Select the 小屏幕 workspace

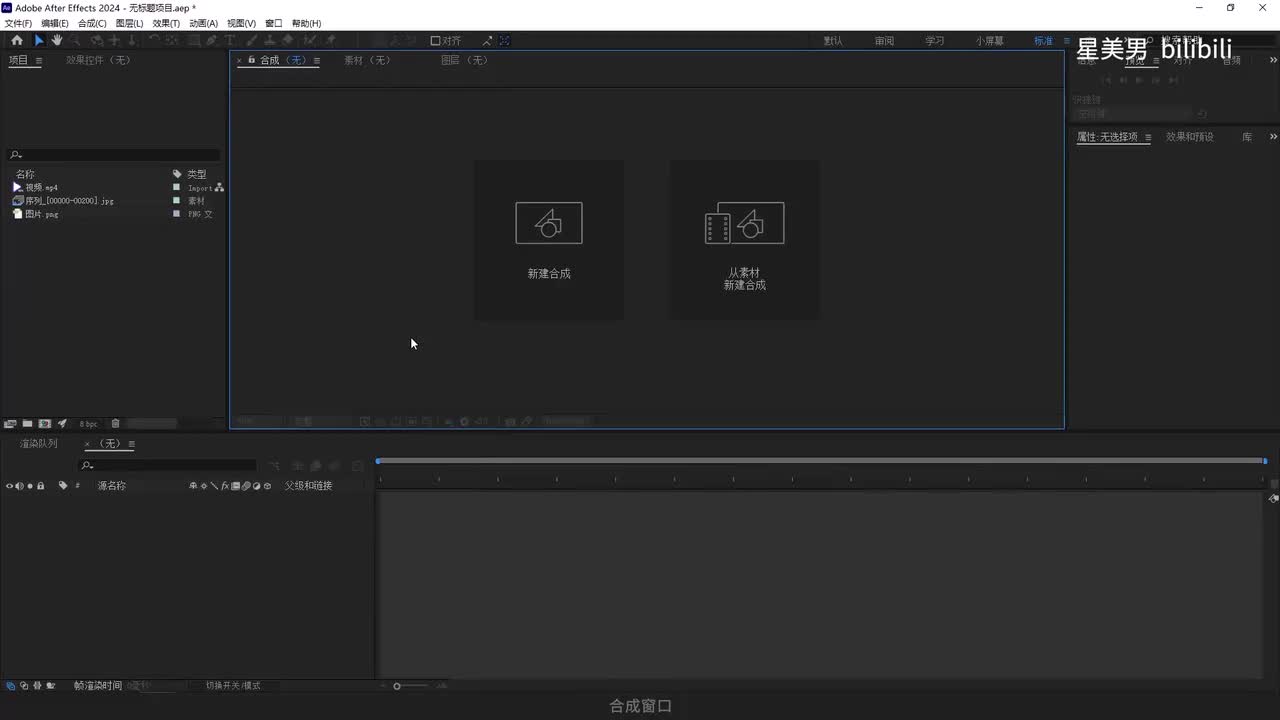click(990, 41)
